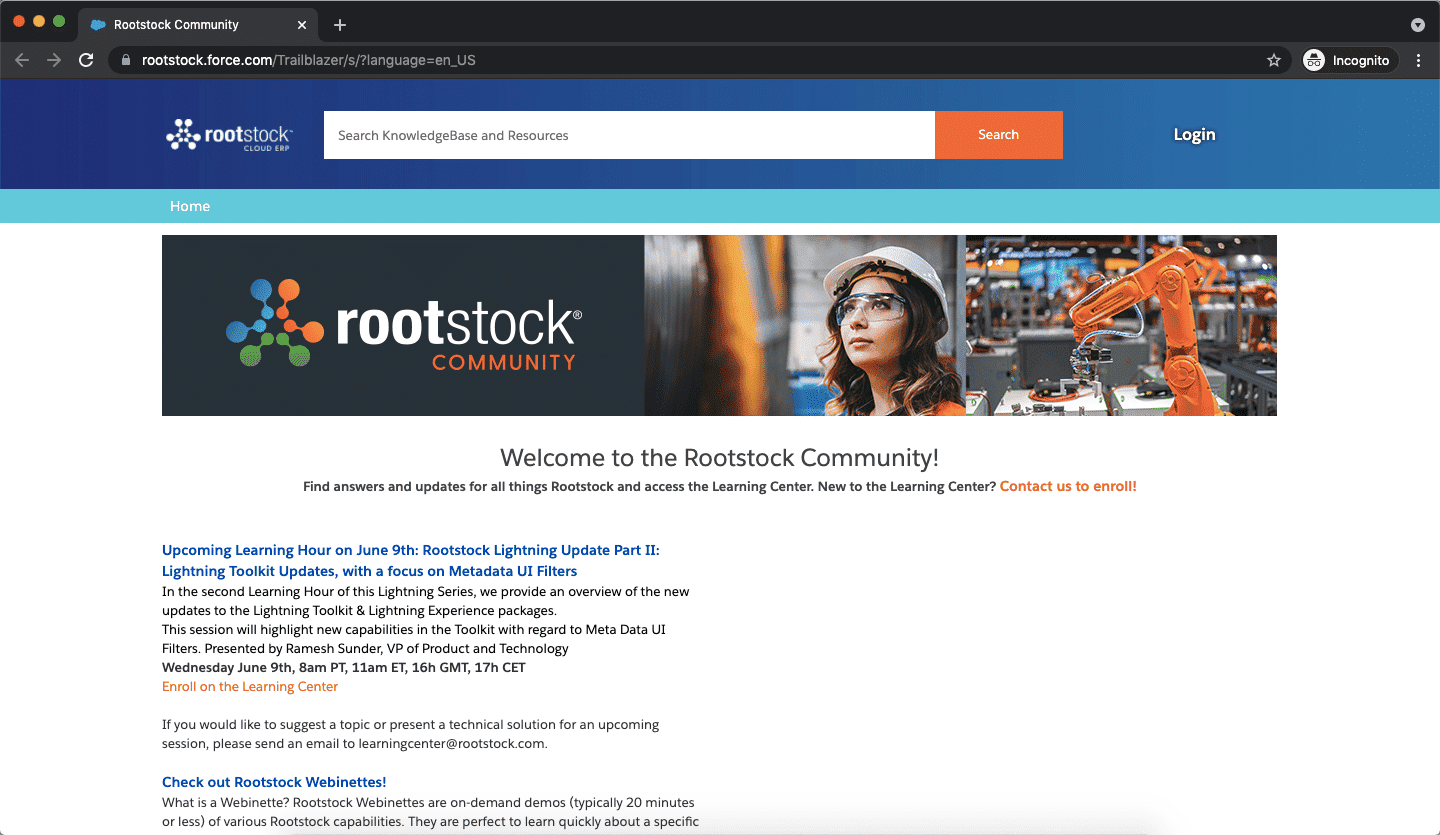
Task: Open a new tab with the plus icon
Action: (340, 25)
